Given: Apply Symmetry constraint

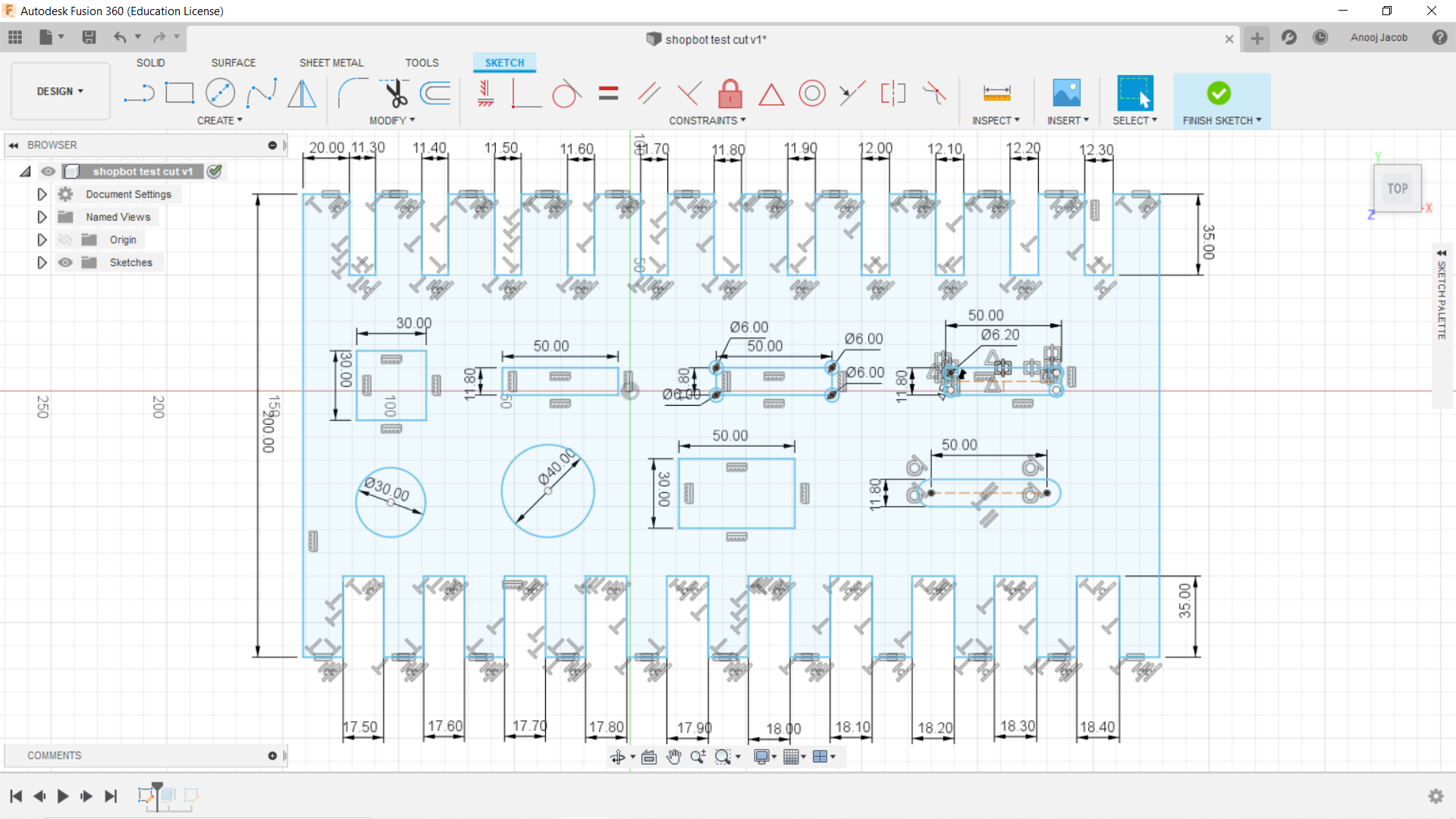Looking at the screenshot, I should click(893, 93).
